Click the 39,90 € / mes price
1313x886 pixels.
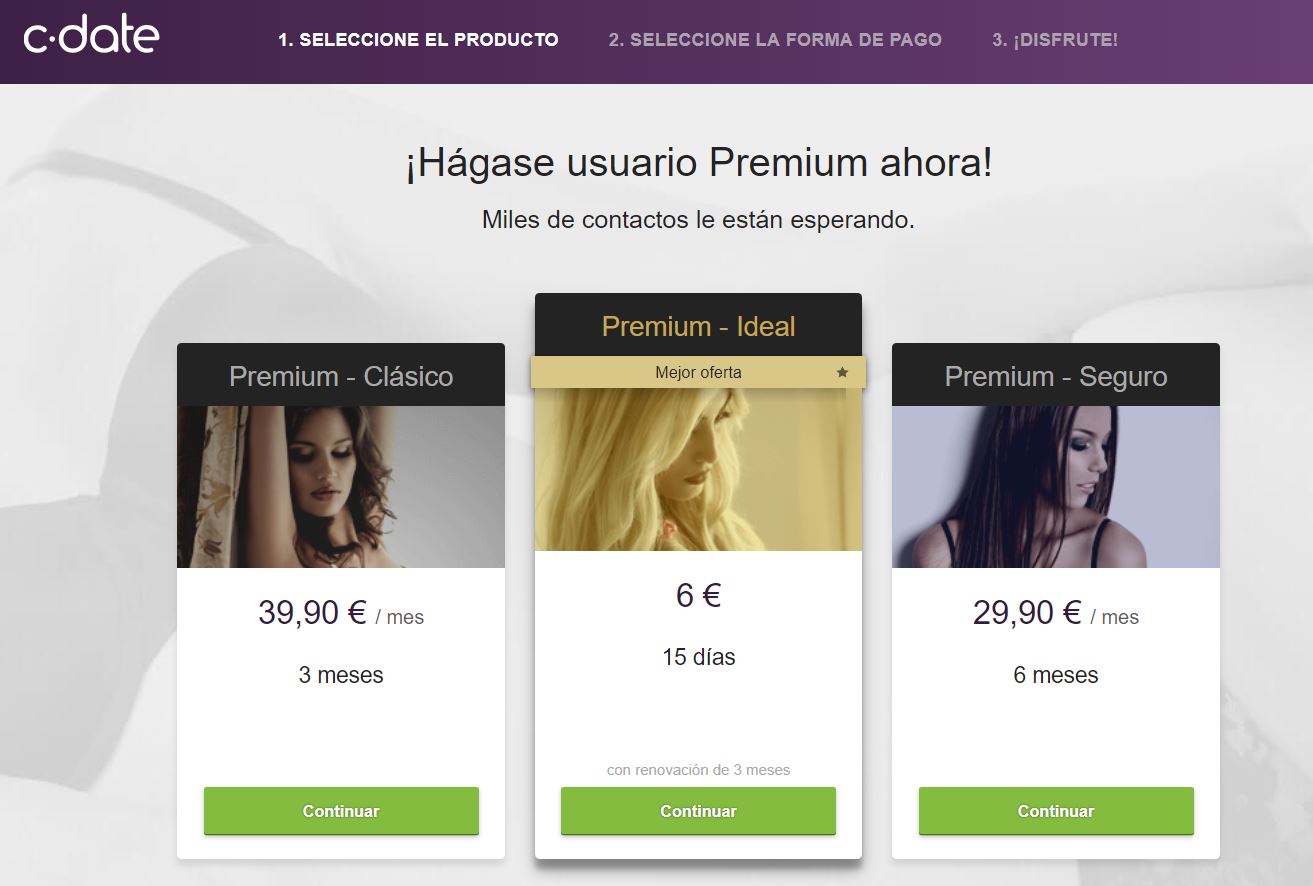tap(341, 612)
